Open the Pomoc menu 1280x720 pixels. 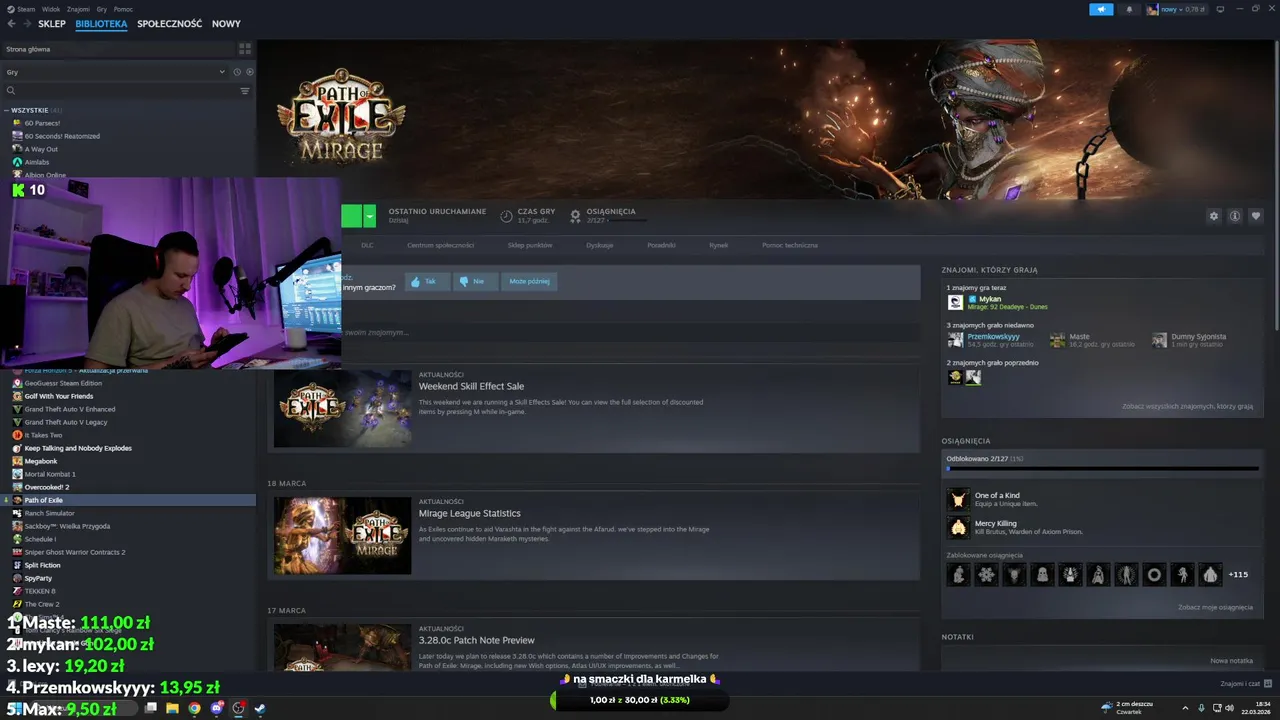[123, 9]
